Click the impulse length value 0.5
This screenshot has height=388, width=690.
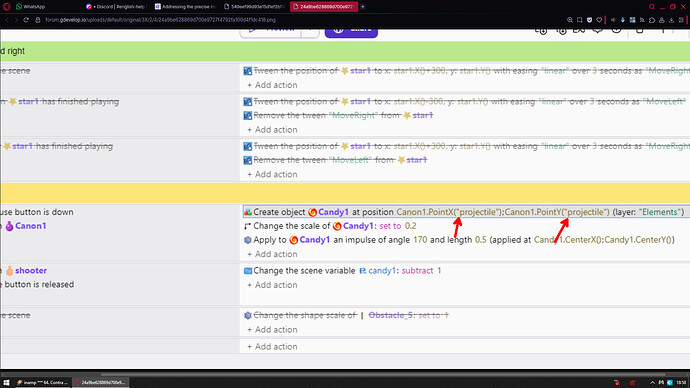coord(481,240)
